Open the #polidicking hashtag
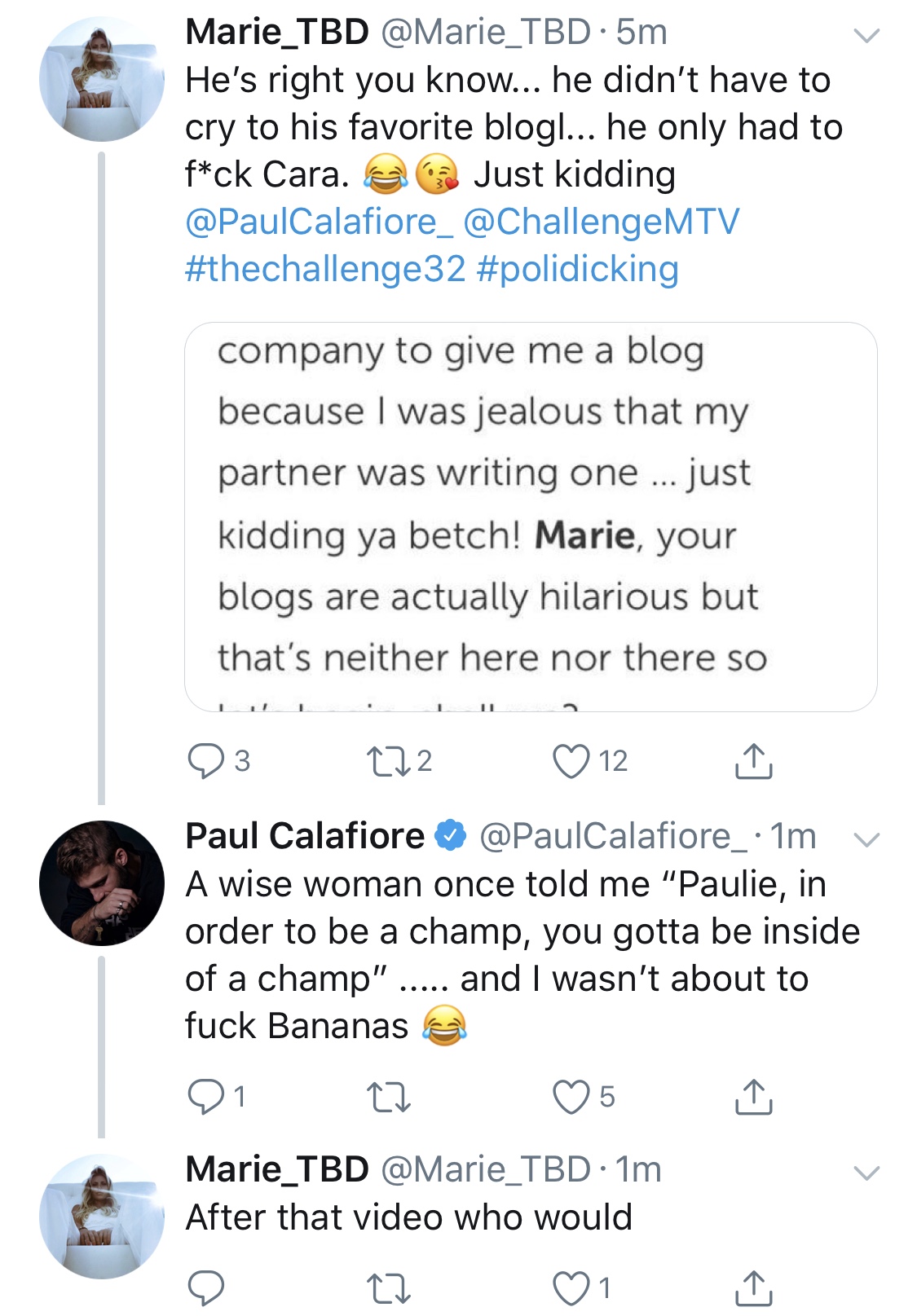The width and height of the screenshot is (917, 1316). [577, 269]
